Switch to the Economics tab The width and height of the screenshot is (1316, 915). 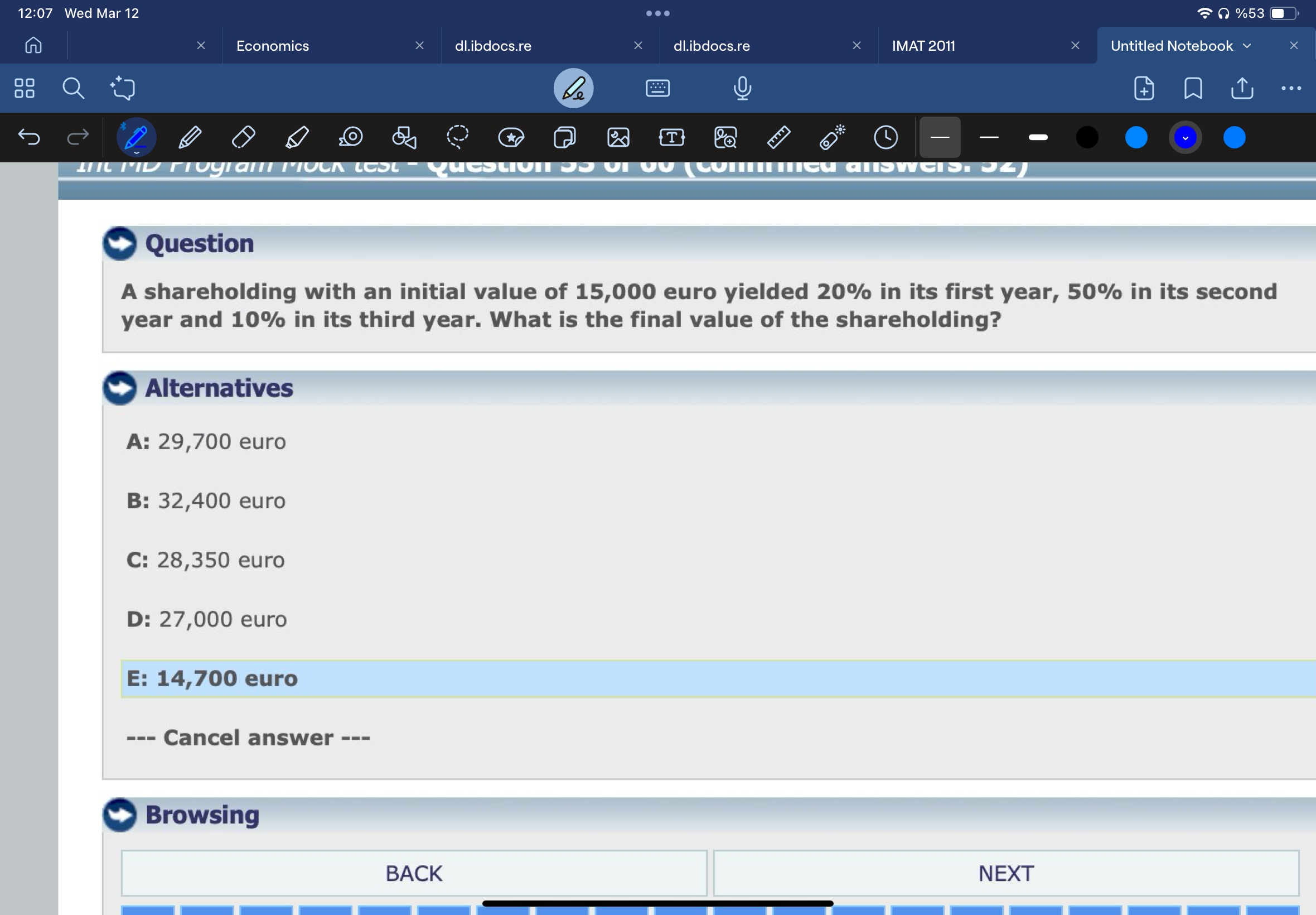[x=273, y=46]
